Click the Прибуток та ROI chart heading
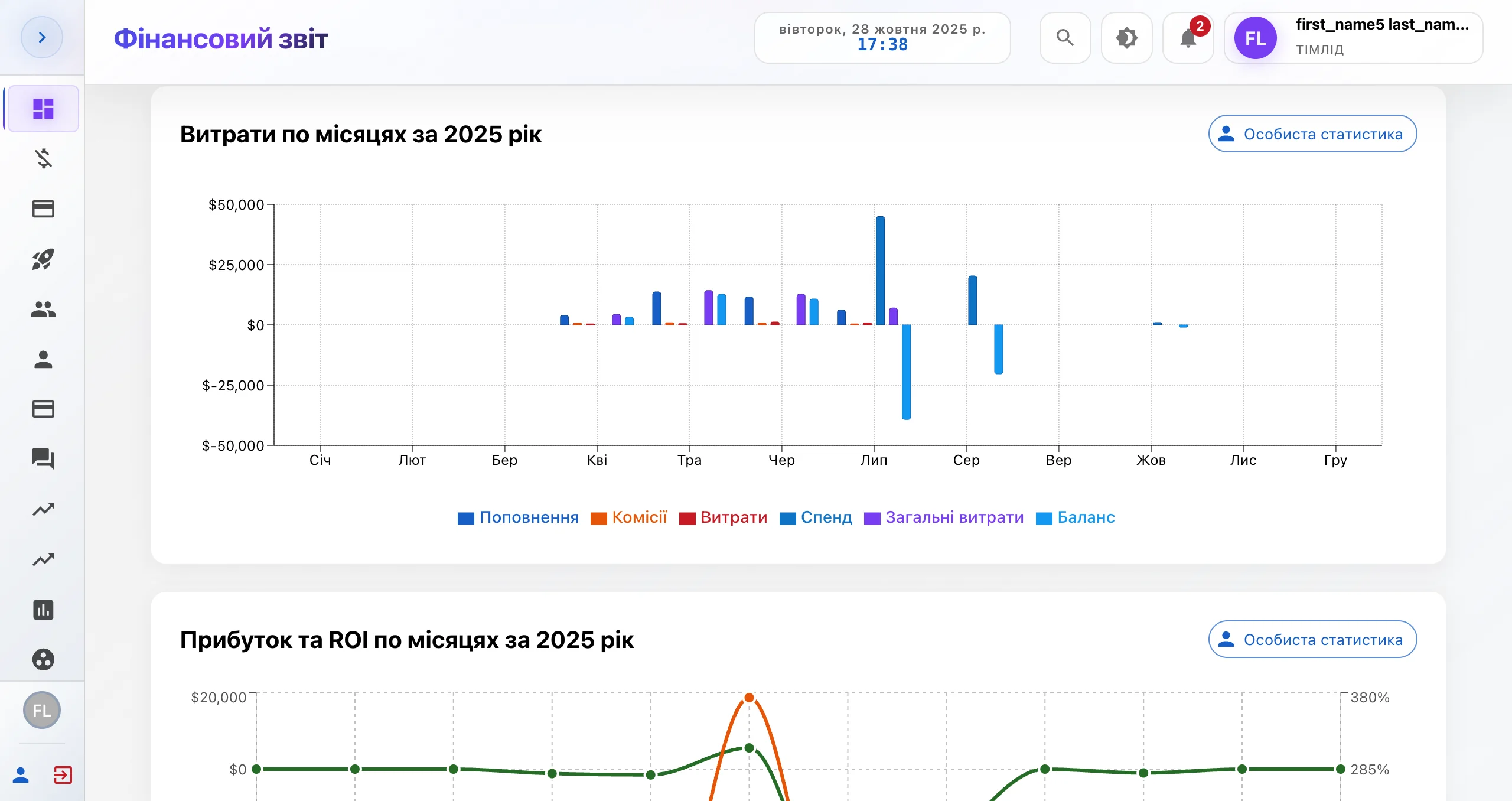This screenshot has height=801, width=1512. pos(407,640)
